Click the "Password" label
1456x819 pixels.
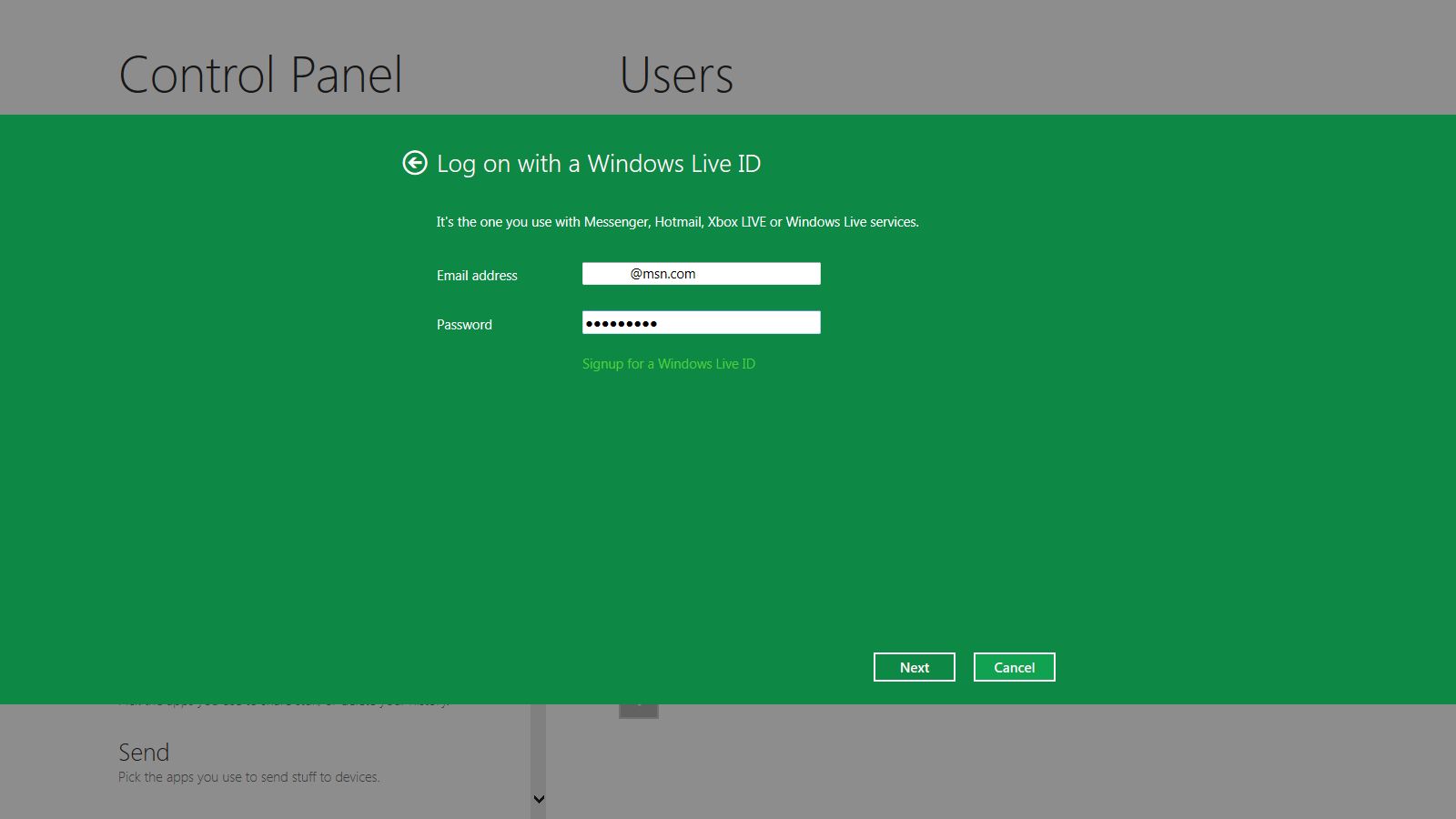coord(464,325)
